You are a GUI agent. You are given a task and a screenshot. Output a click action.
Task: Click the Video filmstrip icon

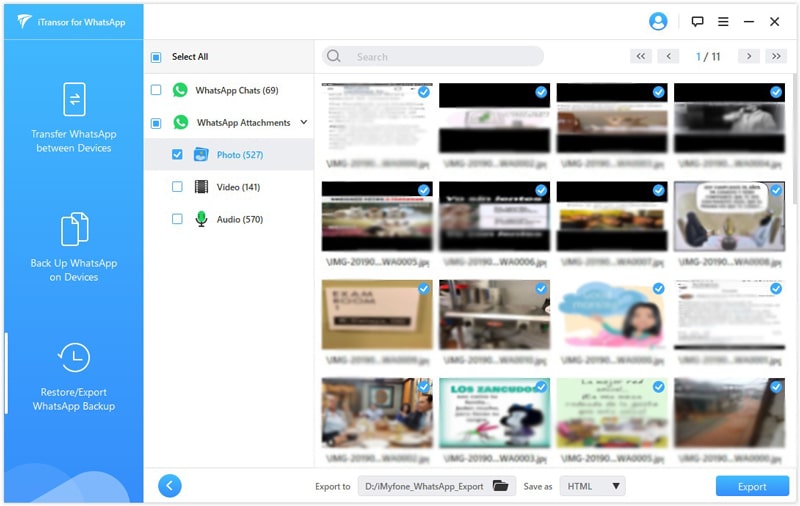tap(202, 187)
